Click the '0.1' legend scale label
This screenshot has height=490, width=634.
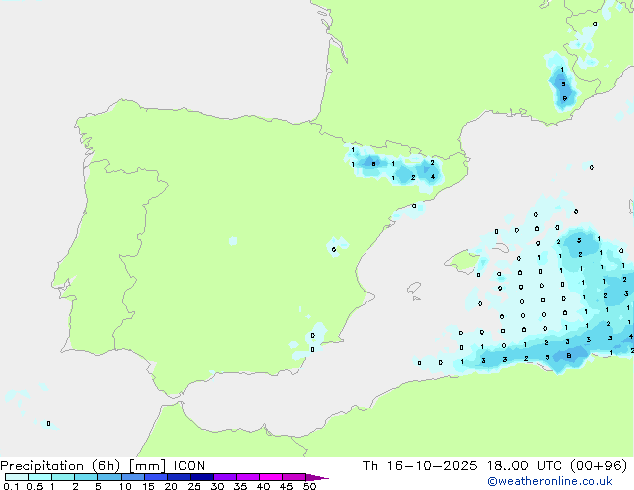(x=11, y=486)
